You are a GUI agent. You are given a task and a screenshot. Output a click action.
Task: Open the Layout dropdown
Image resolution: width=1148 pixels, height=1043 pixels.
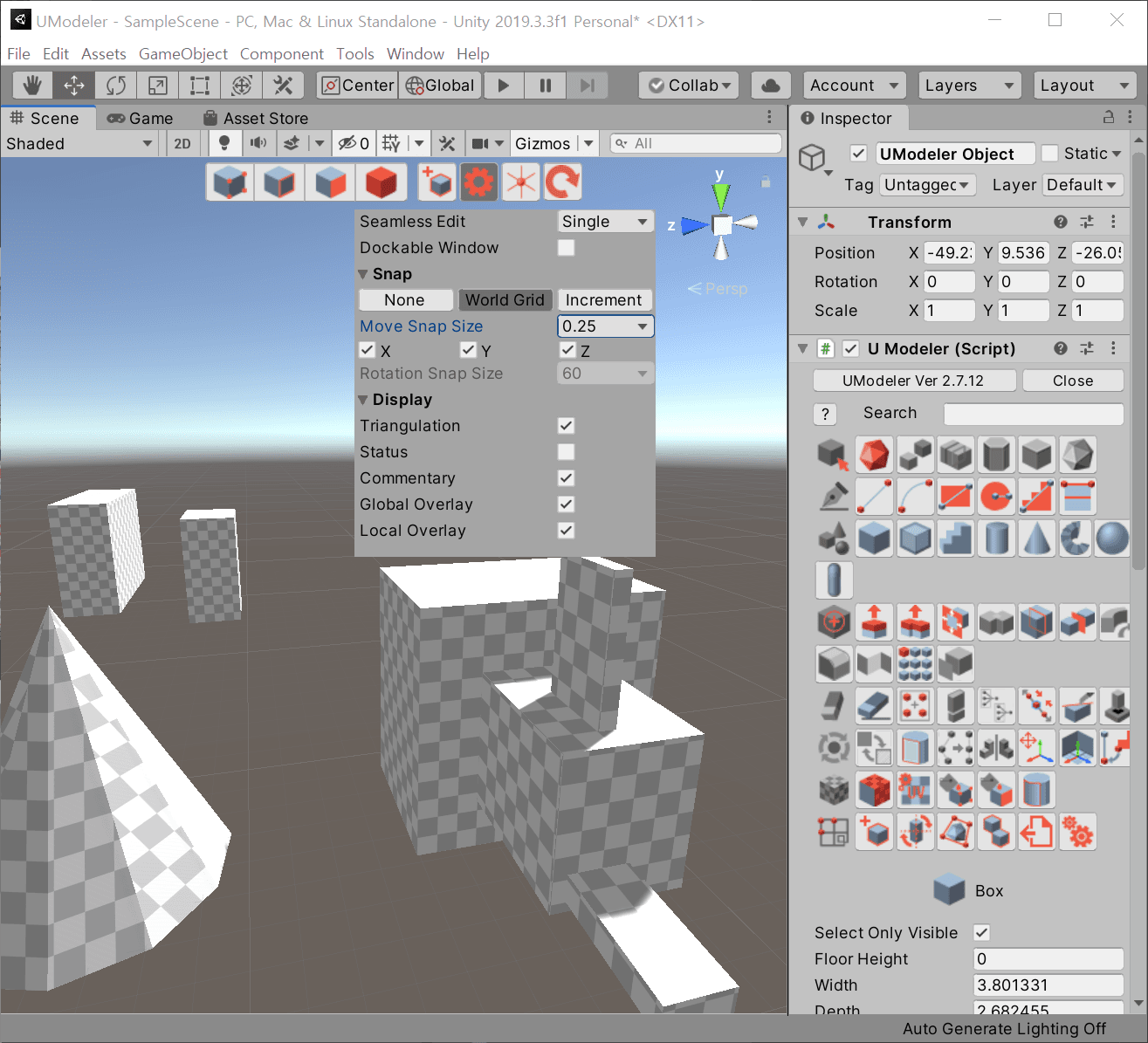tap(1085, 85)
